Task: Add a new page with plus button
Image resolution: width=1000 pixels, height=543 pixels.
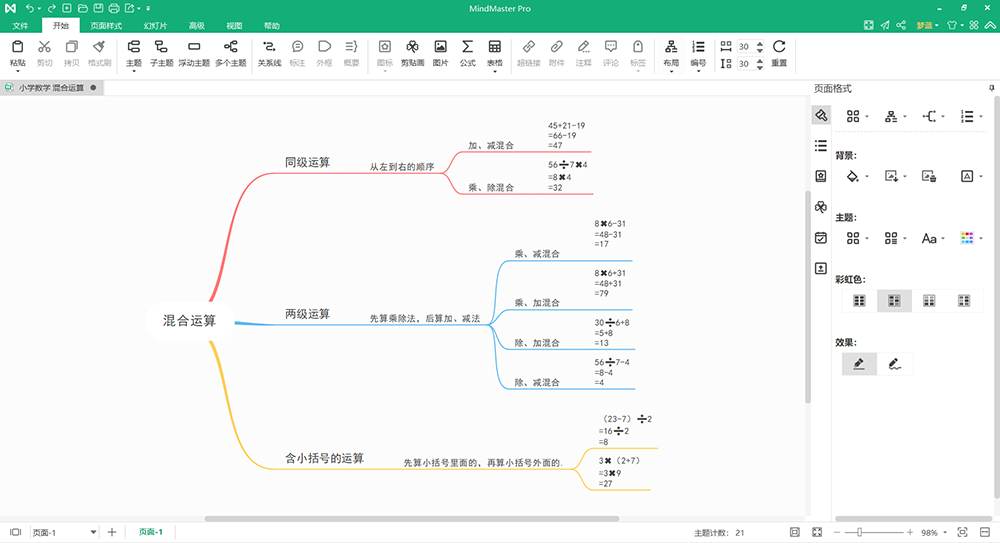Action: click(x=112, y=532)
